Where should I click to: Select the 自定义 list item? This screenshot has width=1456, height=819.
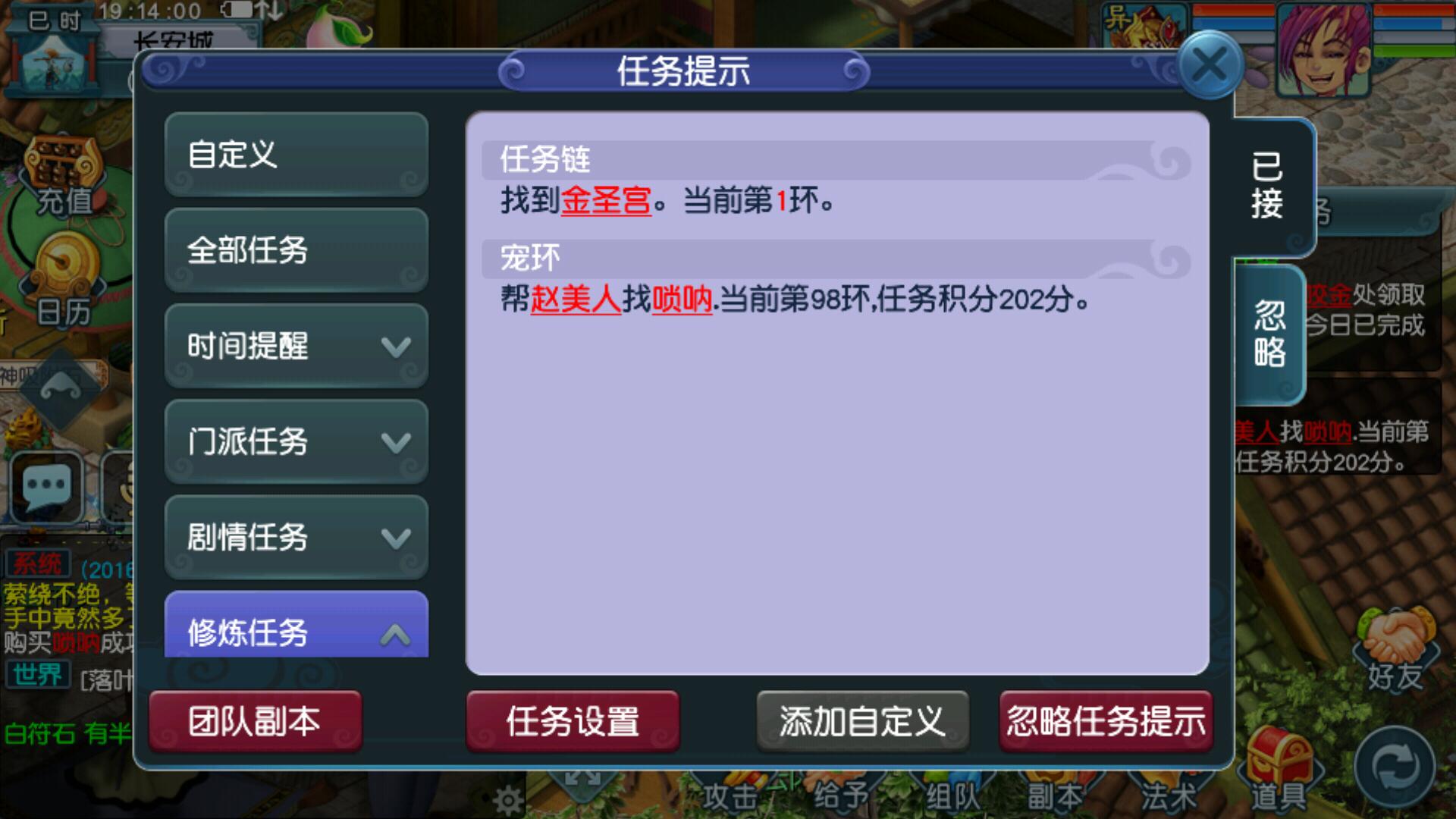pos(297,155)
